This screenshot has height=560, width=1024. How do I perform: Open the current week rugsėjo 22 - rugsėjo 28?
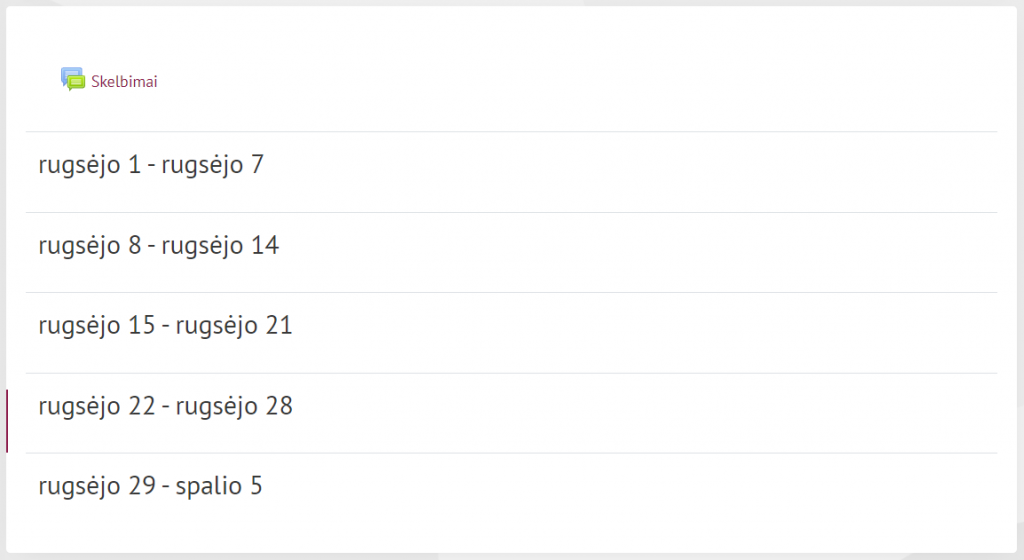coord(165,407)
